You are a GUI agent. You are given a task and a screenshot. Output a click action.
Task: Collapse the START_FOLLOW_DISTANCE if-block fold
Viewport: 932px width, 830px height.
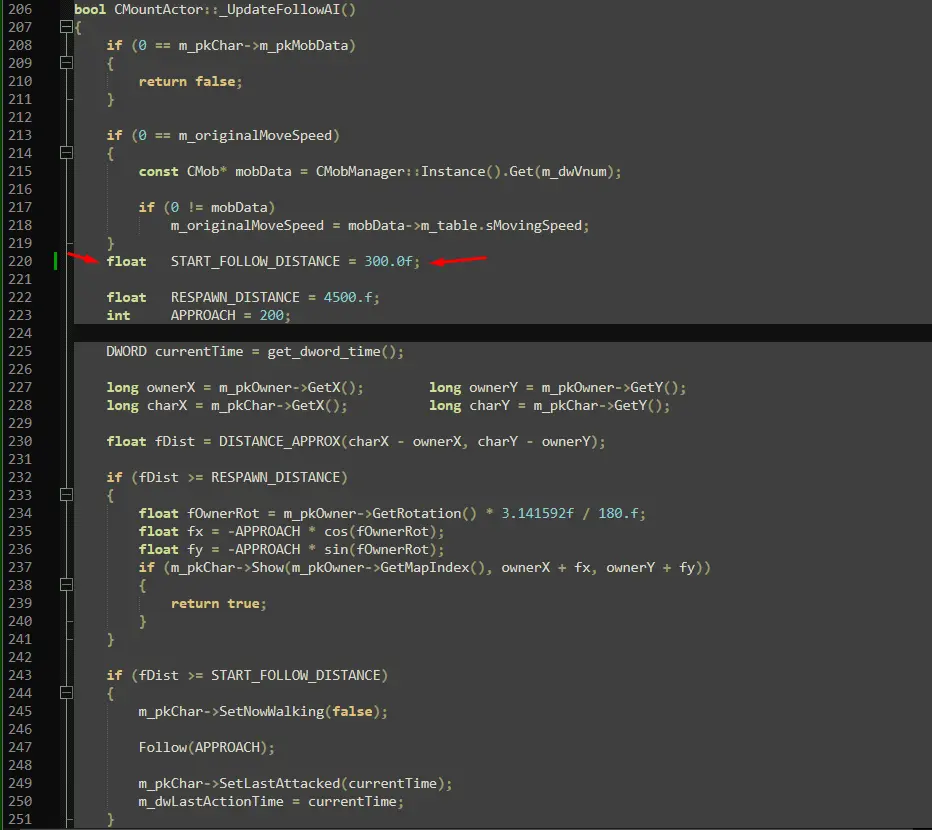click(x=65, y=693)
